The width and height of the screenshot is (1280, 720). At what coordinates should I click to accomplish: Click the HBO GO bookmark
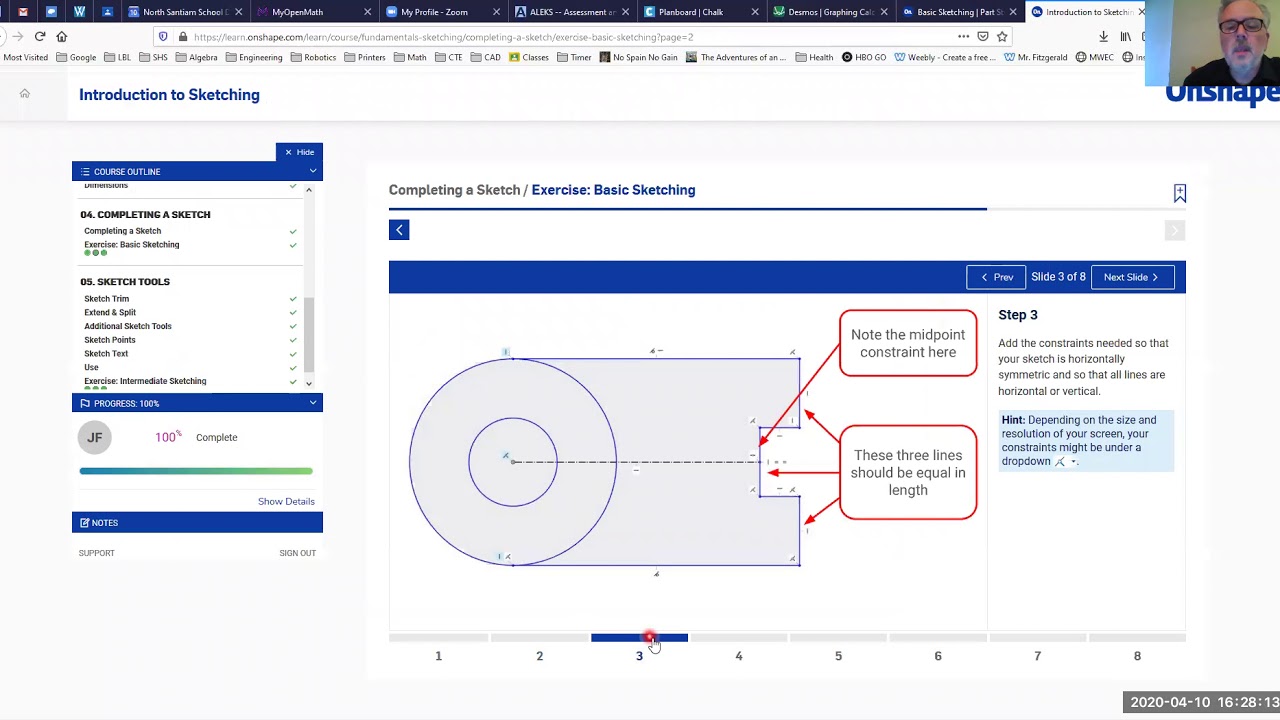864,57
